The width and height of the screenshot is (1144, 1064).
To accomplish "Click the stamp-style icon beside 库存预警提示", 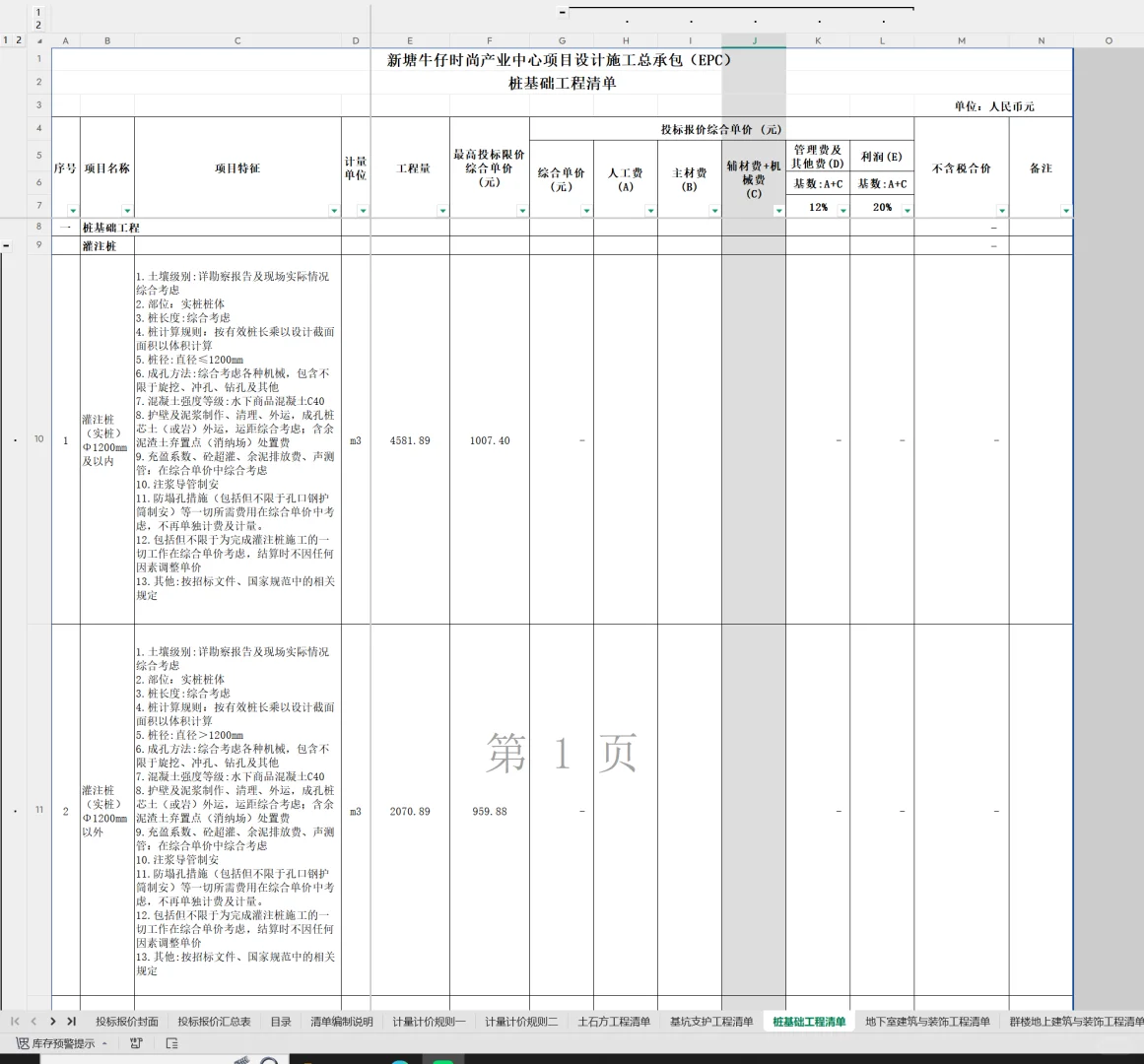I will [136, 1042].
